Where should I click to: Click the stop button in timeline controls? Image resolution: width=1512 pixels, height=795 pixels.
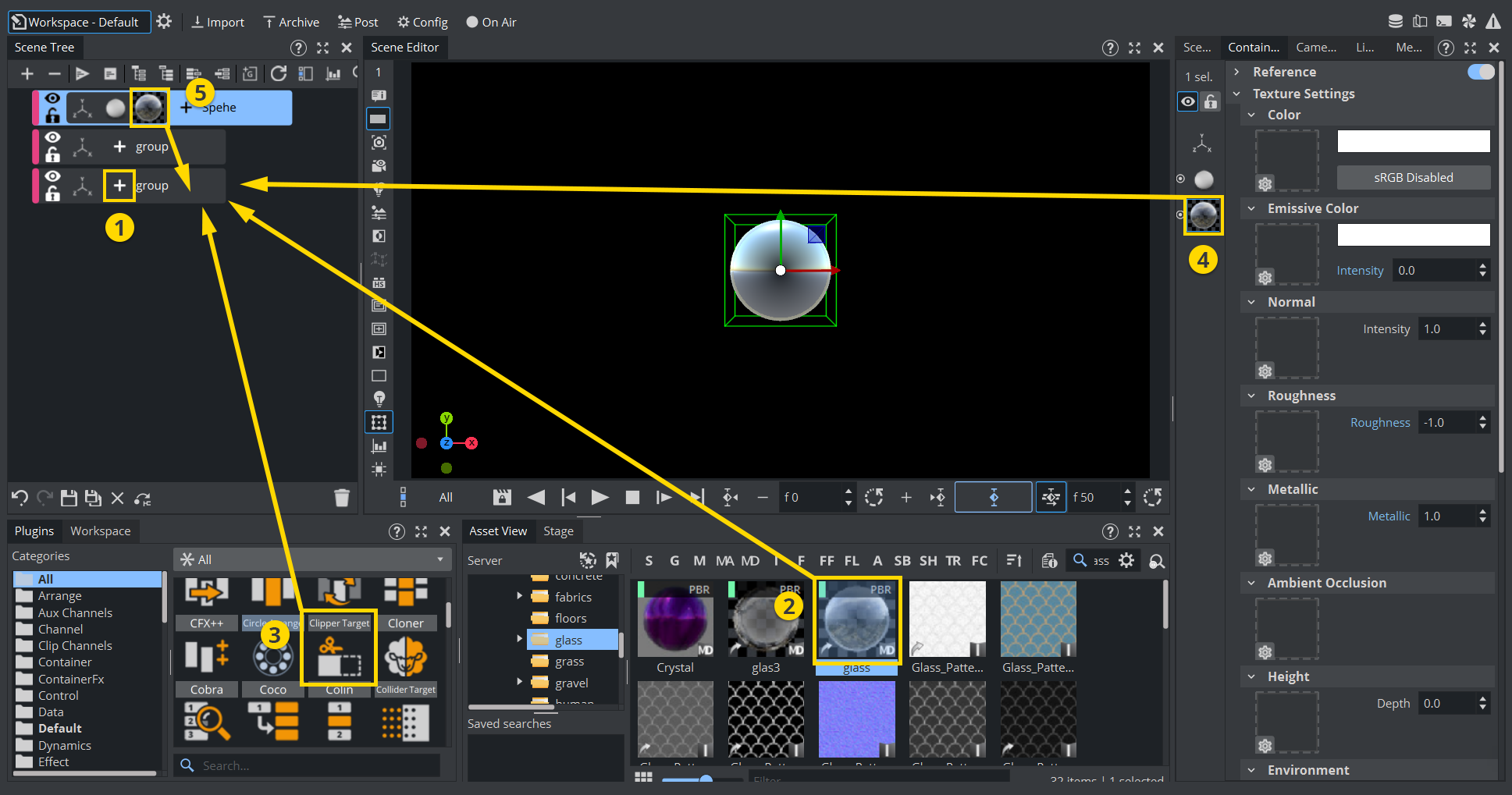[x=632, y=497]
